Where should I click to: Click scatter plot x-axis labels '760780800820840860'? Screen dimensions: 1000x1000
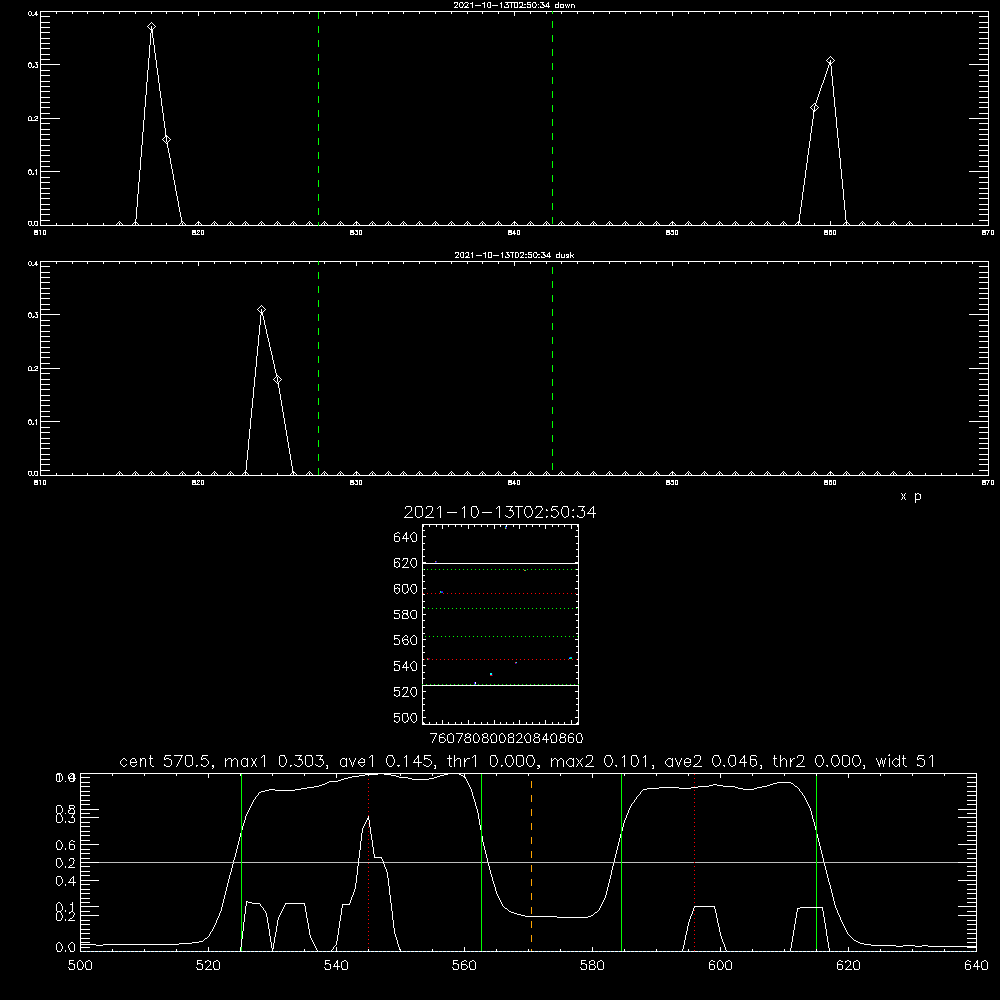(x=506, y=739)
